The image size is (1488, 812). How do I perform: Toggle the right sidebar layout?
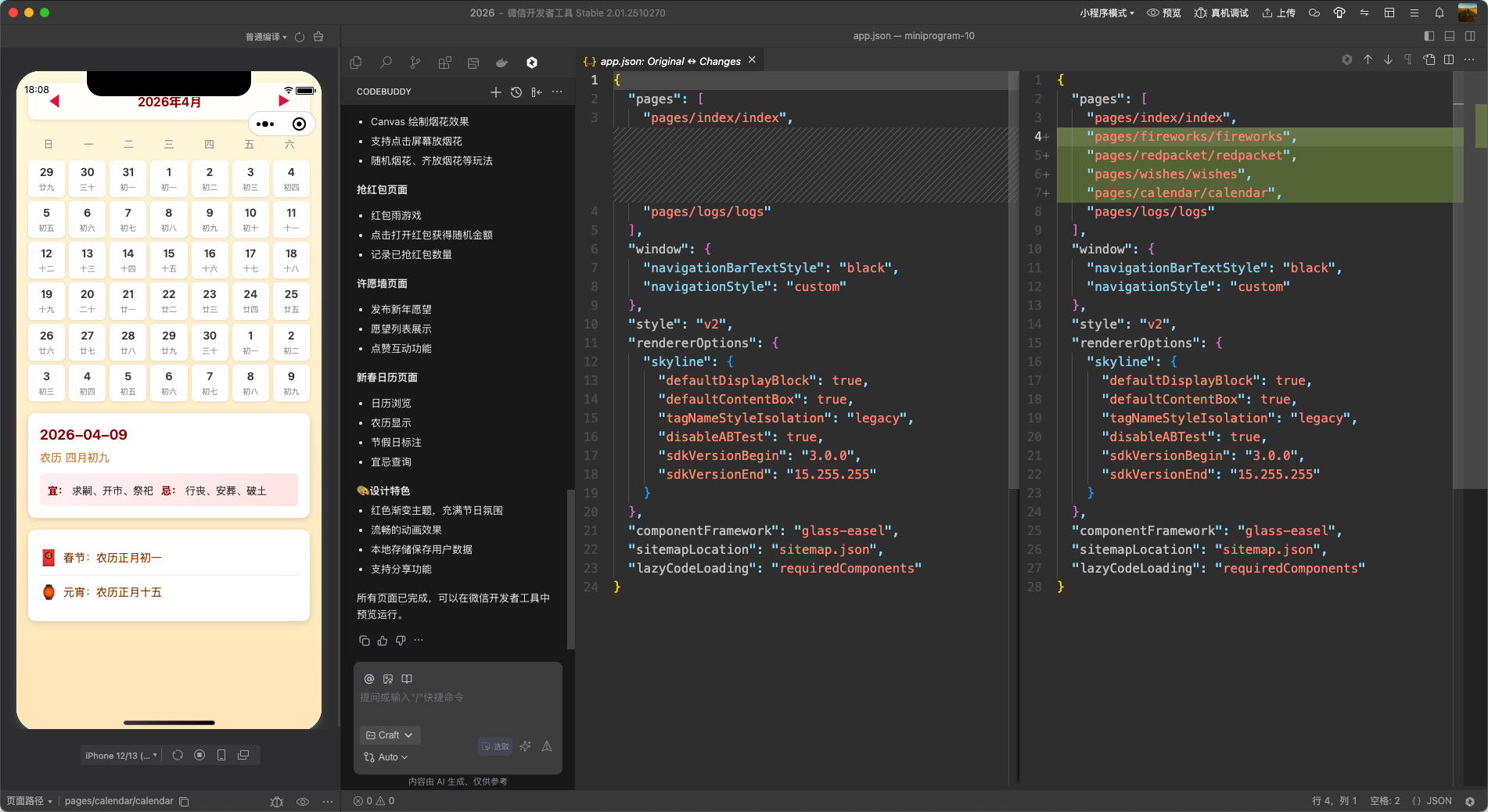pyautogui.click(x=1470, y=36)
